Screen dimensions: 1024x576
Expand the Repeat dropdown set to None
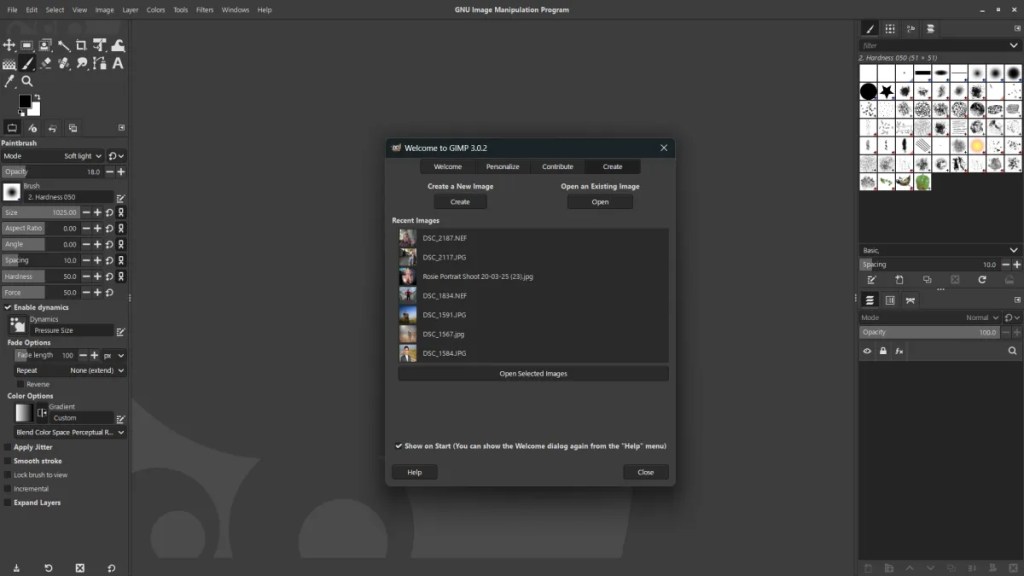98,370
